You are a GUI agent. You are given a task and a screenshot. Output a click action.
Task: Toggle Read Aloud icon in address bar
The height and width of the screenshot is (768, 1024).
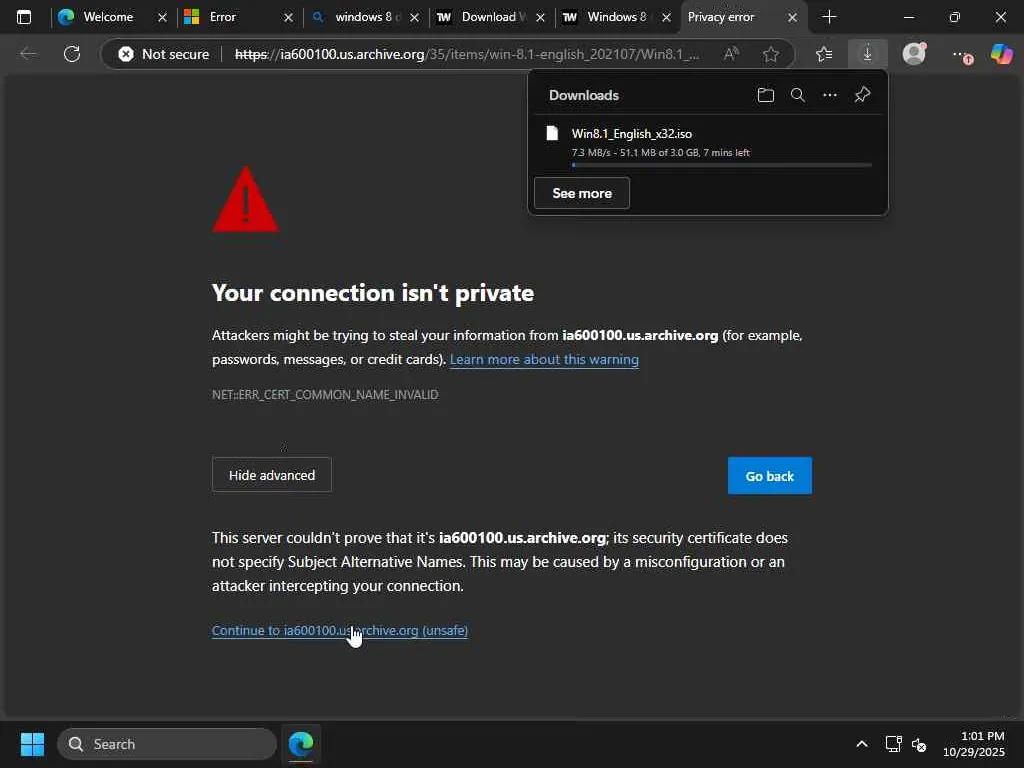(731, 54)
